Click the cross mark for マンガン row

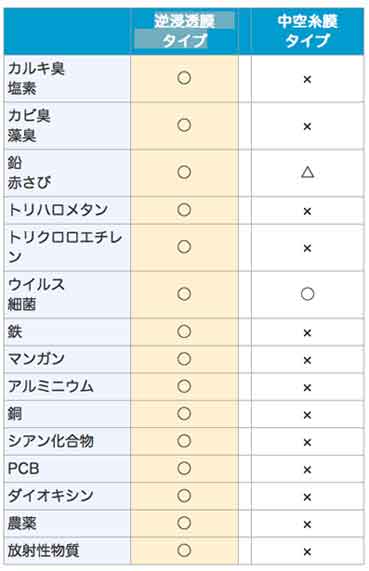(307, 360)
